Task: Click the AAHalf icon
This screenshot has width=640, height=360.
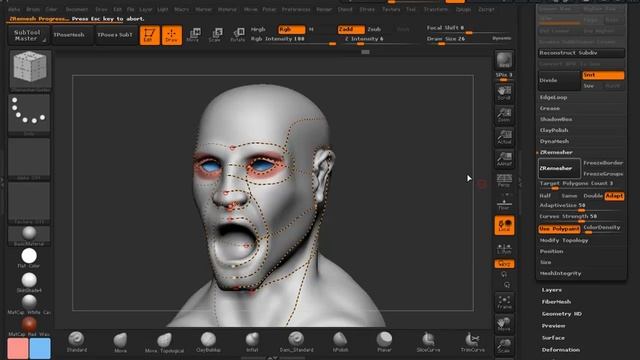Action: 504,159
